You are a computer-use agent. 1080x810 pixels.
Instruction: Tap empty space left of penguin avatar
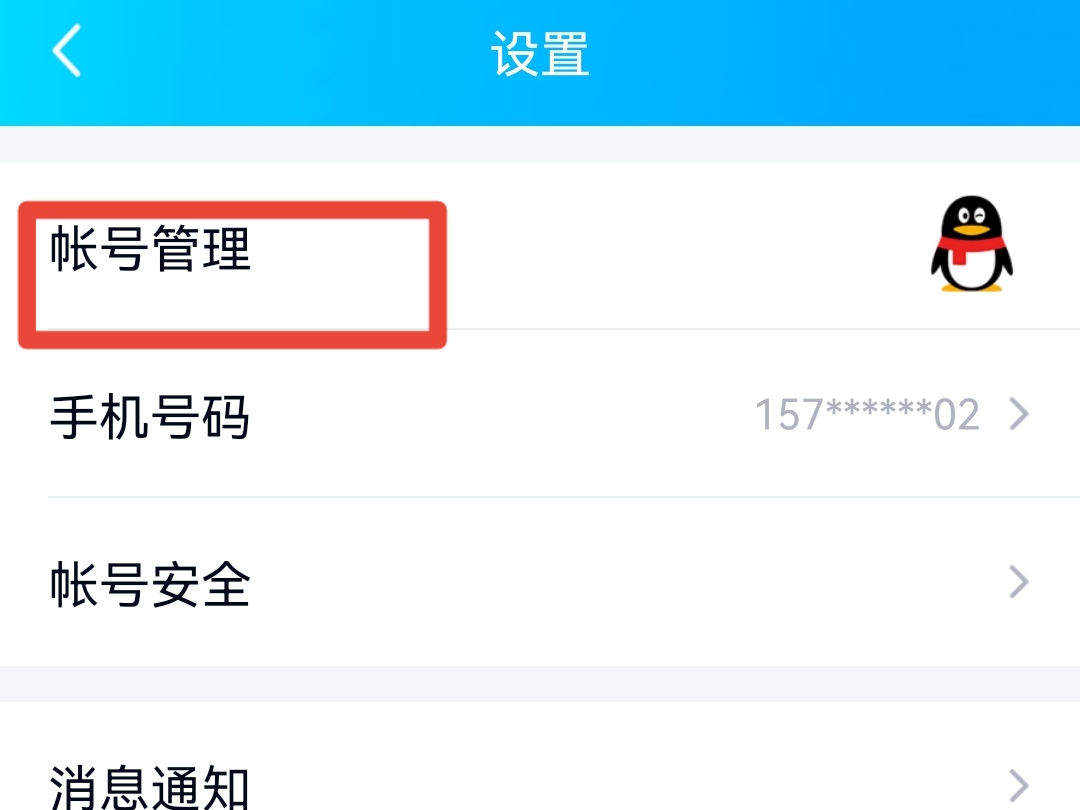coord(689,245)
